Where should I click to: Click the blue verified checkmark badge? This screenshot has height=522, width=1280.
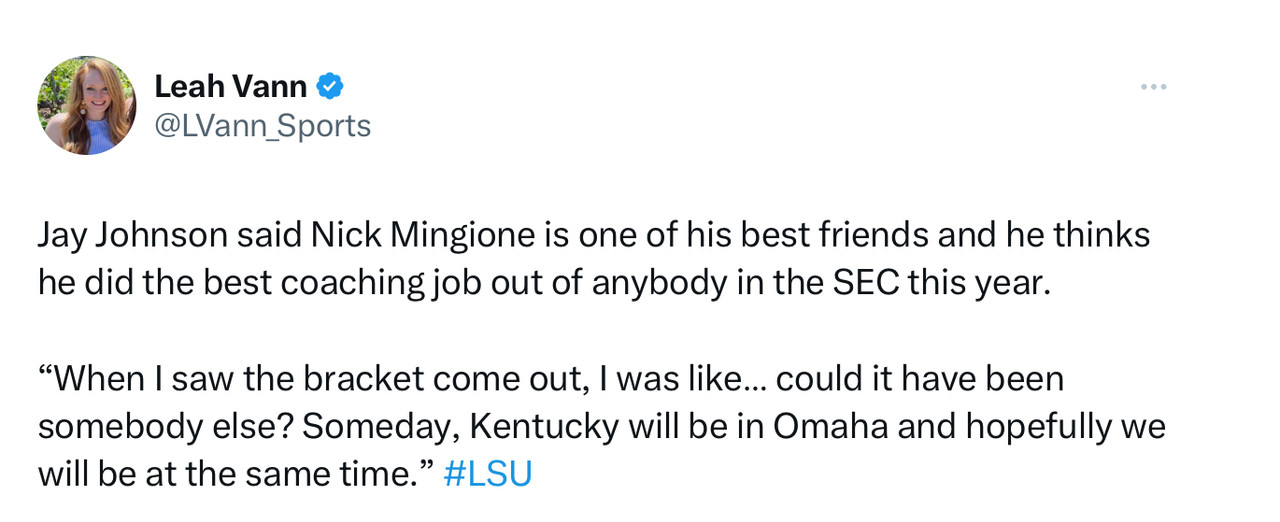tap(330, 87)
